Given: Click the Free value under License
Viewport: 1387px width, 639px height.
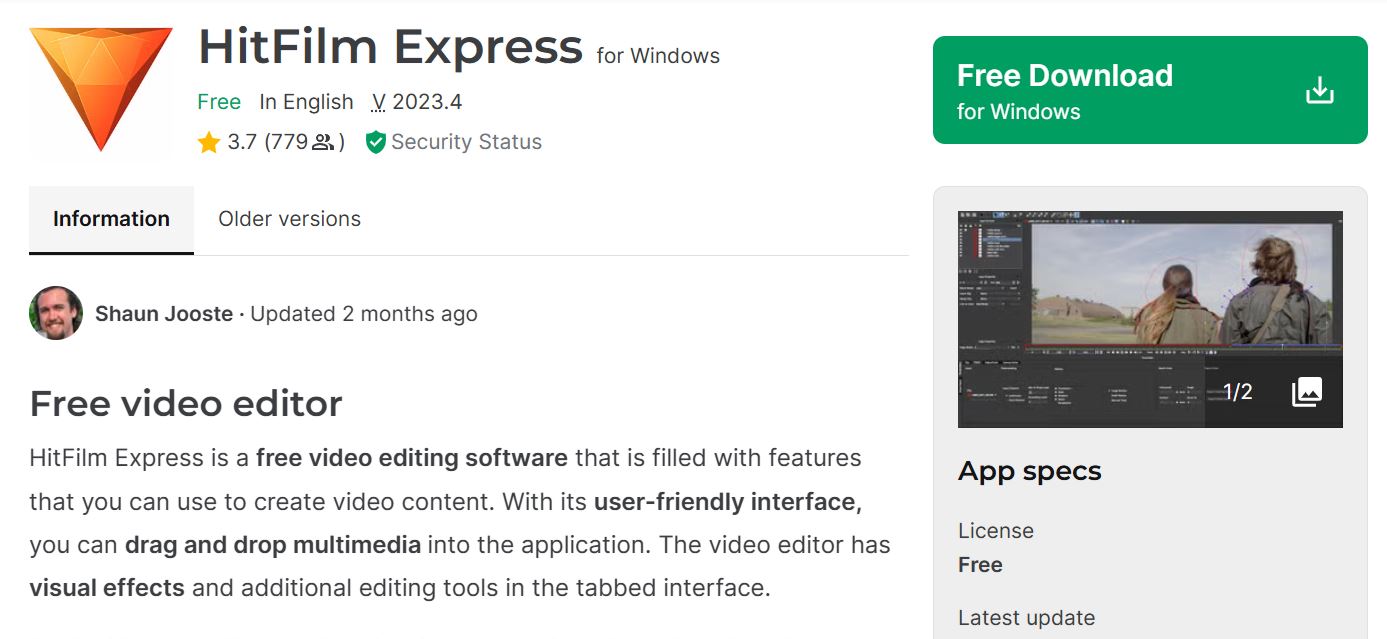Looking at the screenshot, I should point(980,565).
